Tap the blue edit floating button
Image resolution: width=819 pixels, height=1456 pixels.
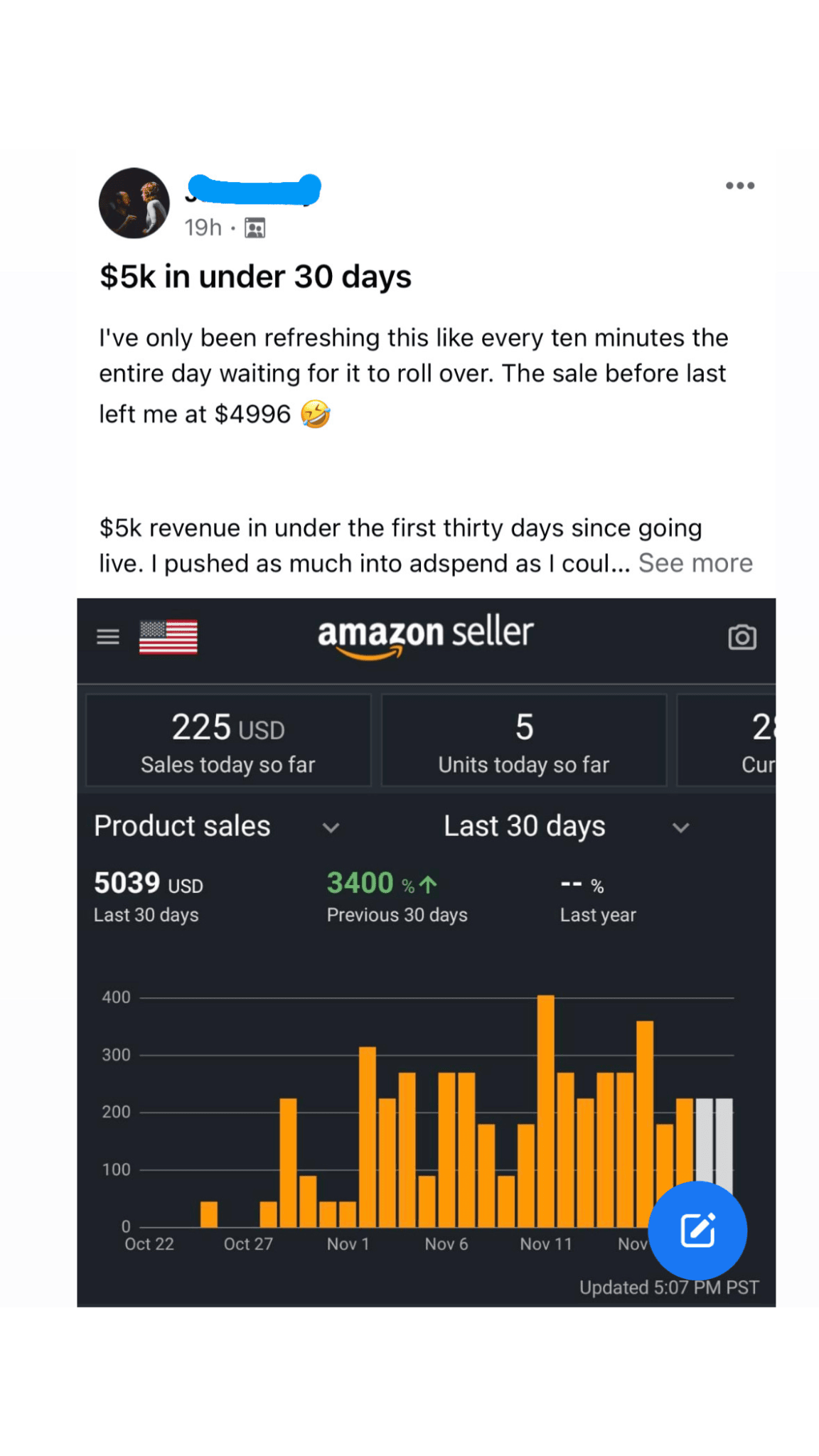[x=697, y=1230]
